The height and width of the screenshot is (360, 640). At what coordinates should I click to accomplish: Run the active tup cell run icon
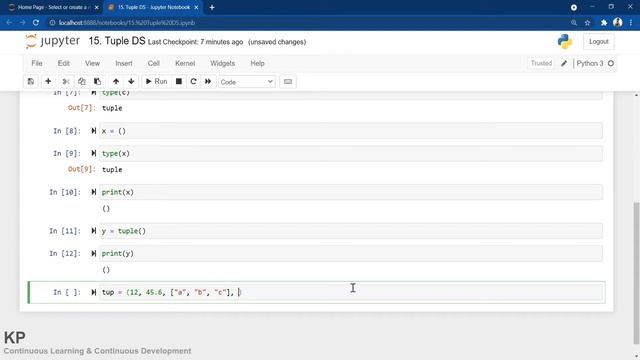point(93,292)
